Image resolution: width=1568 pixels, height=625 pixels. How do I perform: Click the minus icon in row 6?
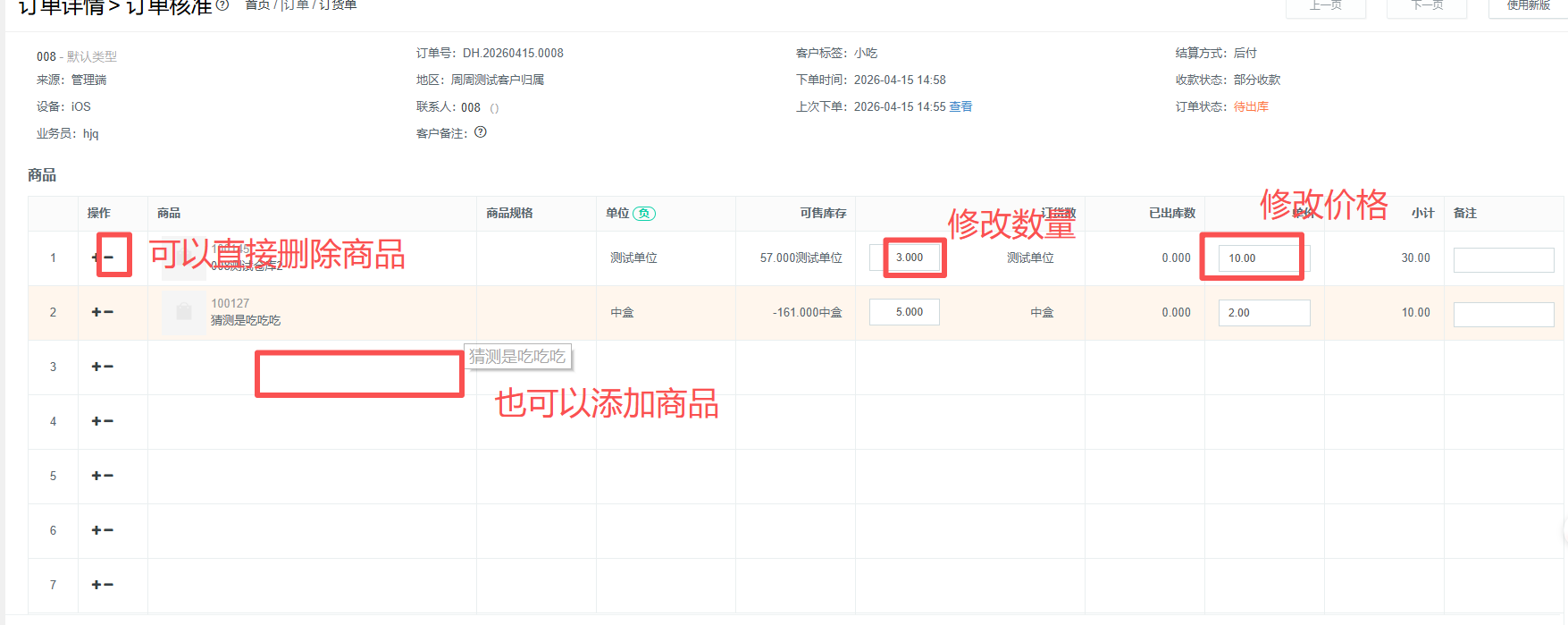tap(109, 530)
